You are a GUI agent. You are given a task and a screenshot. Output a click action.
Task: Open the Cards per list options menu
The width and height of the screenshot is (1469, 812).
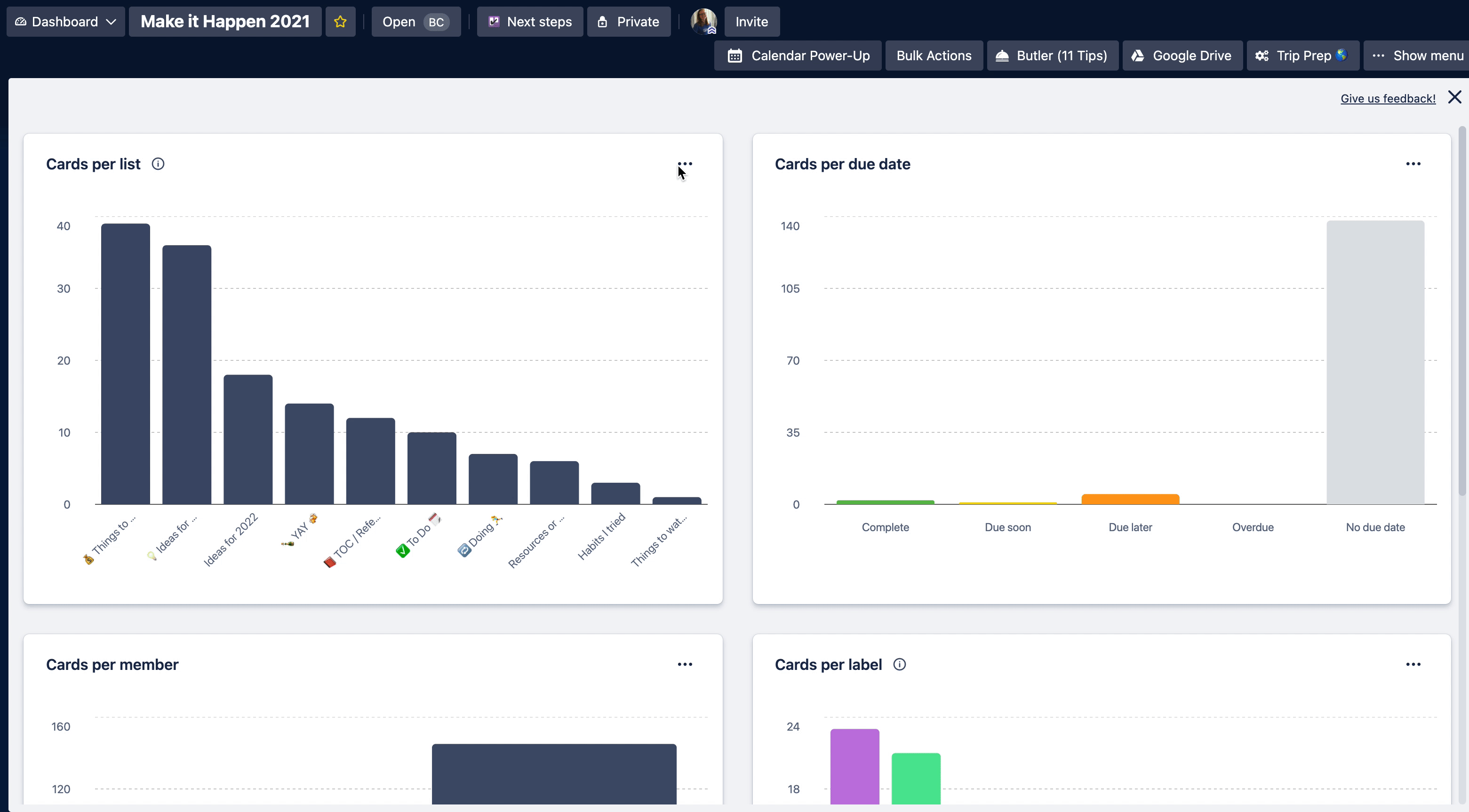(x=684, y=164)
